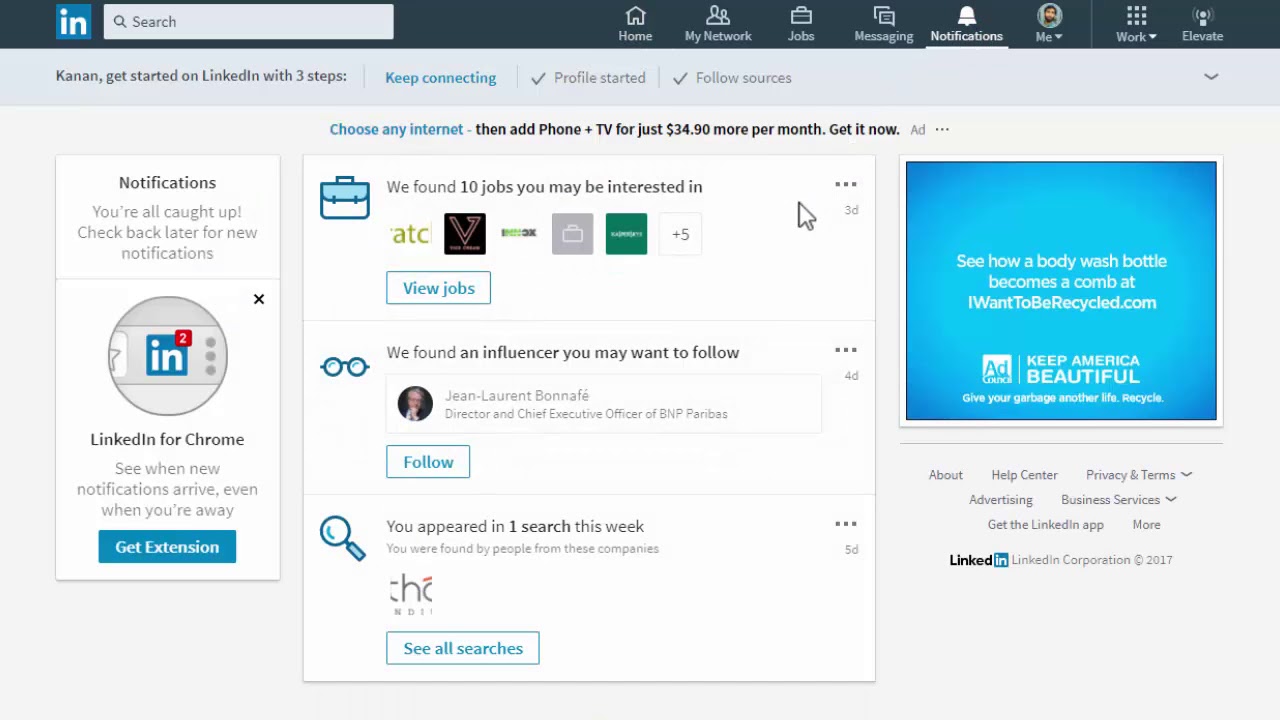Click 'You appeared in 1 search this week'

515,526
